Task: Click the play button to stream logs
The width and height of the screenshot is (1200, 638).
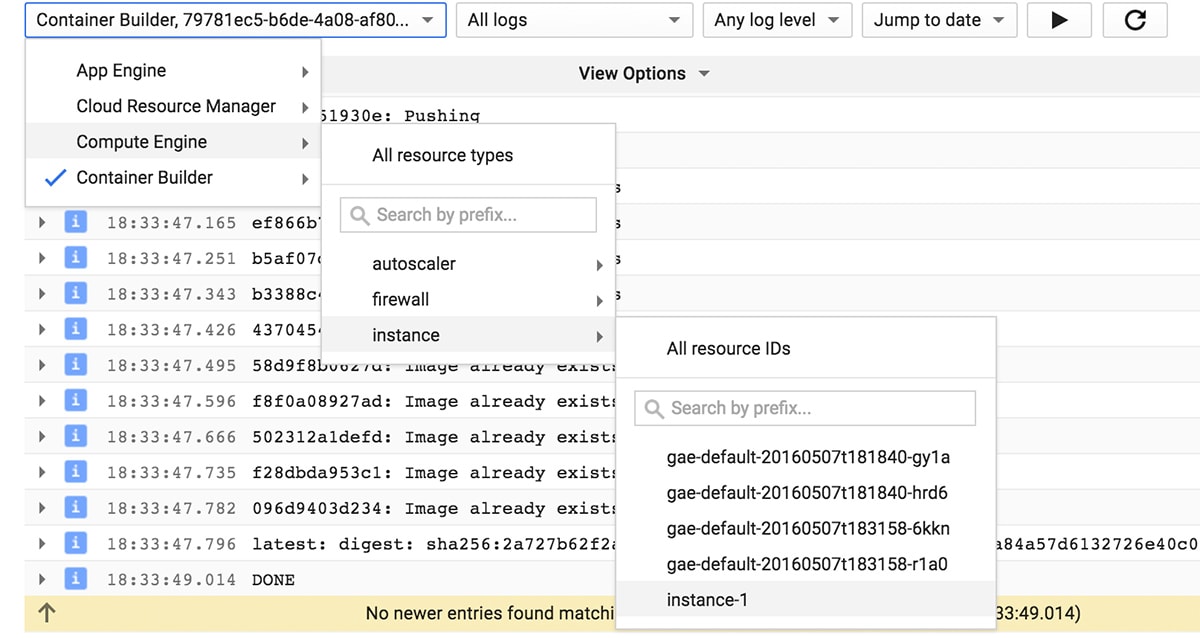Action: (1060, 20)
